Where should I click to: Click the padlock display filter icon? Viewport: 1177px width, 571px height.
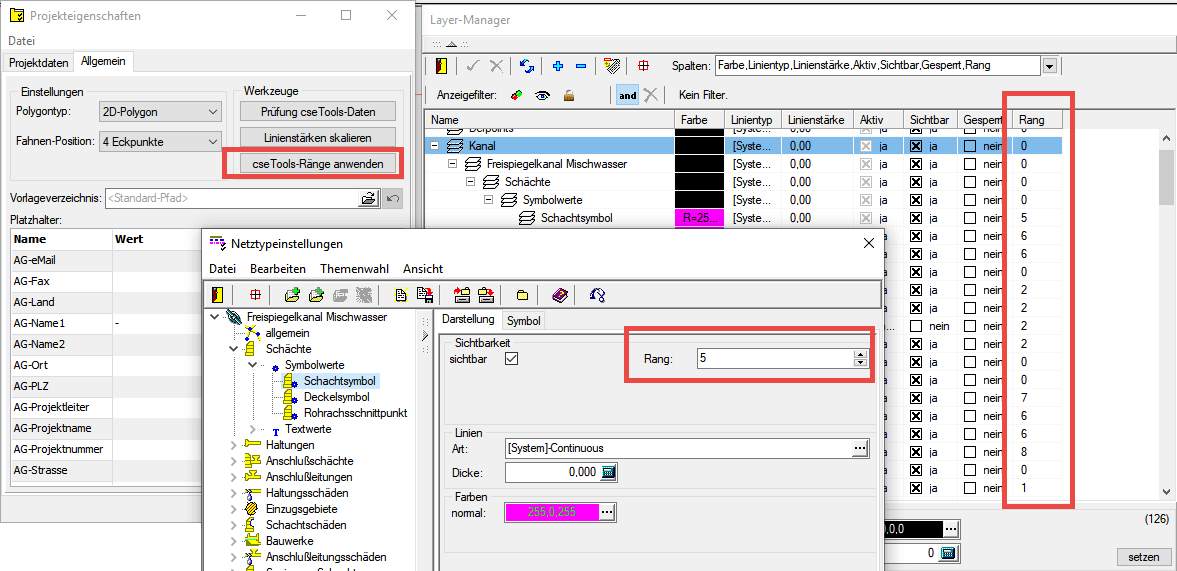(x=569, y=96)
